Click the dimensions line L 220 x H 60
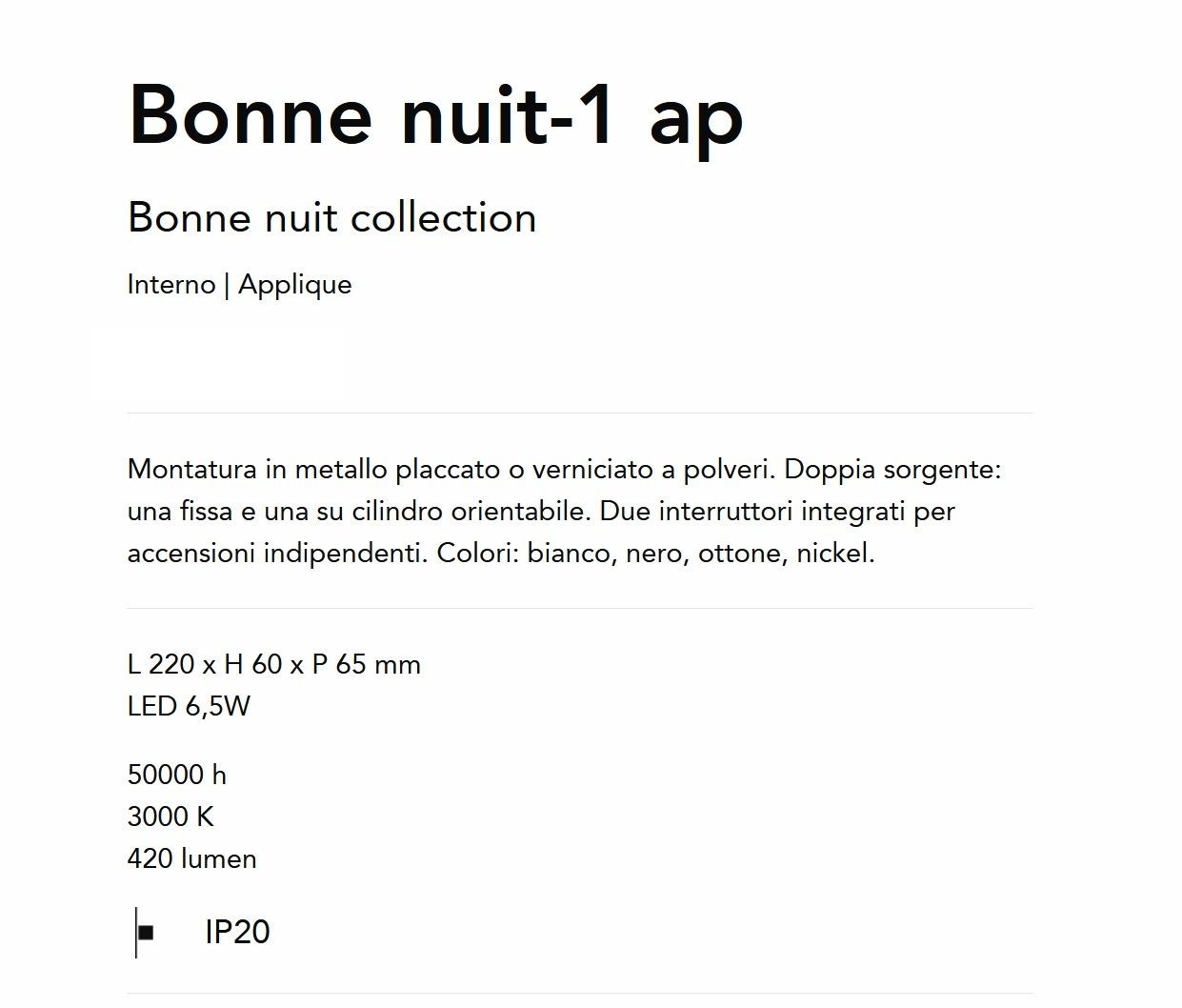 (274, 664)
